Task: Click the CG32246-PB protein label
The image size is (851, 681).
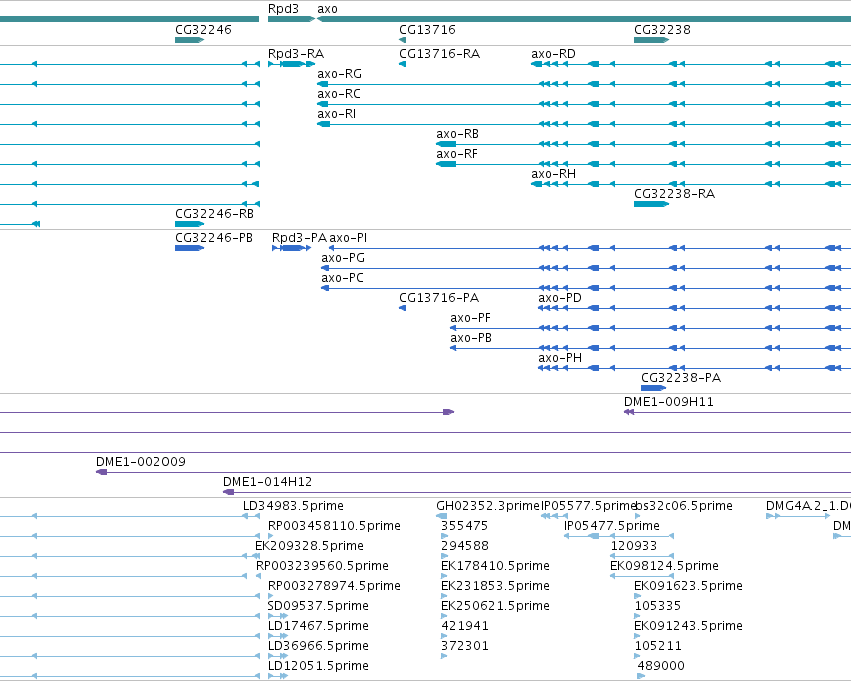Action: pyautogui.click(x=213, y=238)
